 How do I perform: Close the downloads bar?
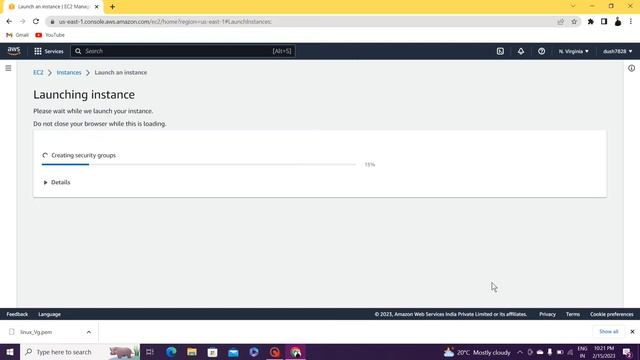[632, 331]
